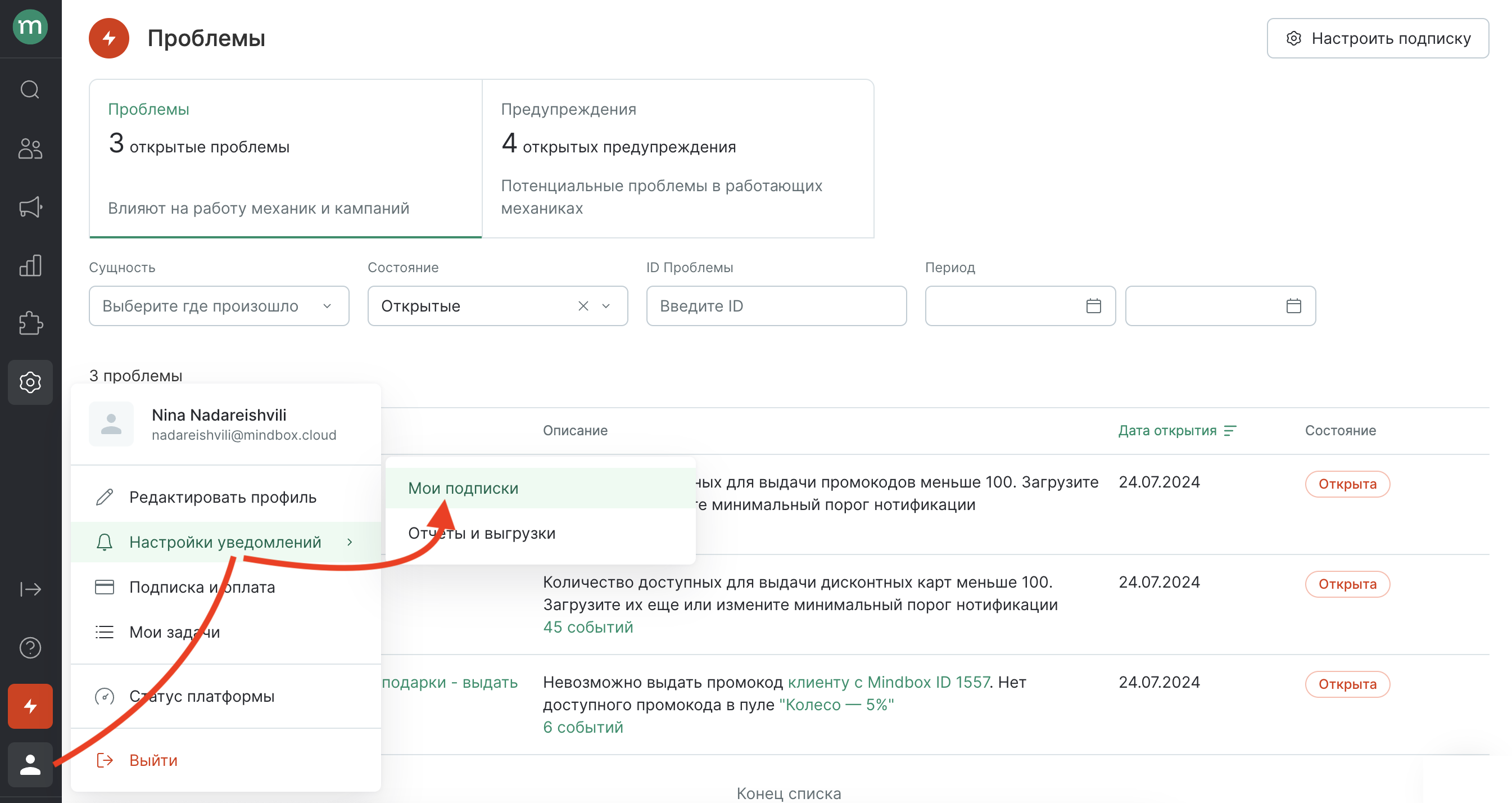This screenshot has height=803, width=1512.
Task: Click Открыта badge for Mindbox ID 1557 problem
Action: 1347,684
